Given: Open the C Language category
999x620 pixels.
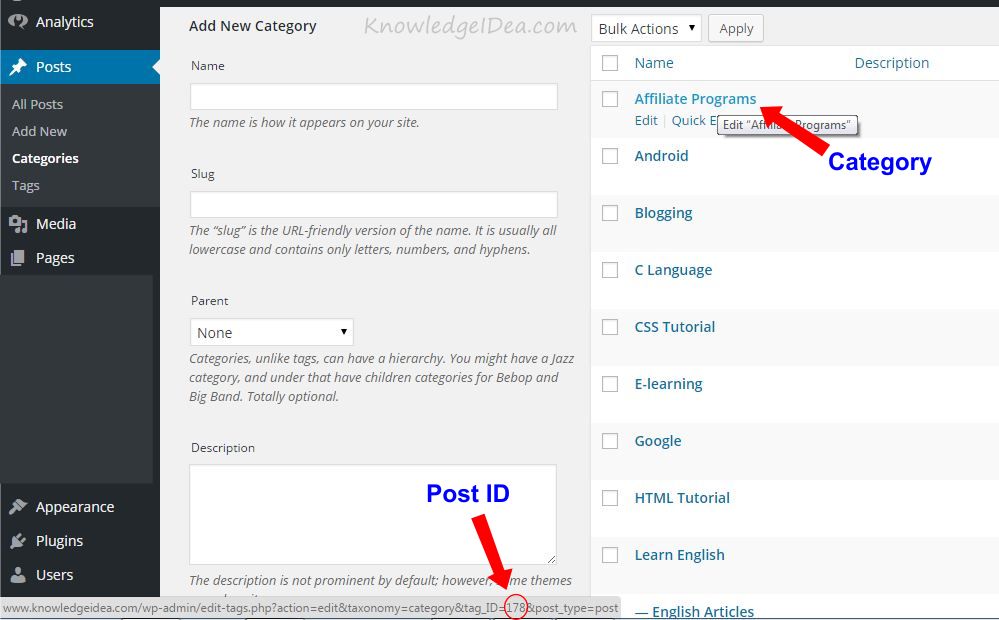Looking at the screenshot, I should [x=673, y=270].
